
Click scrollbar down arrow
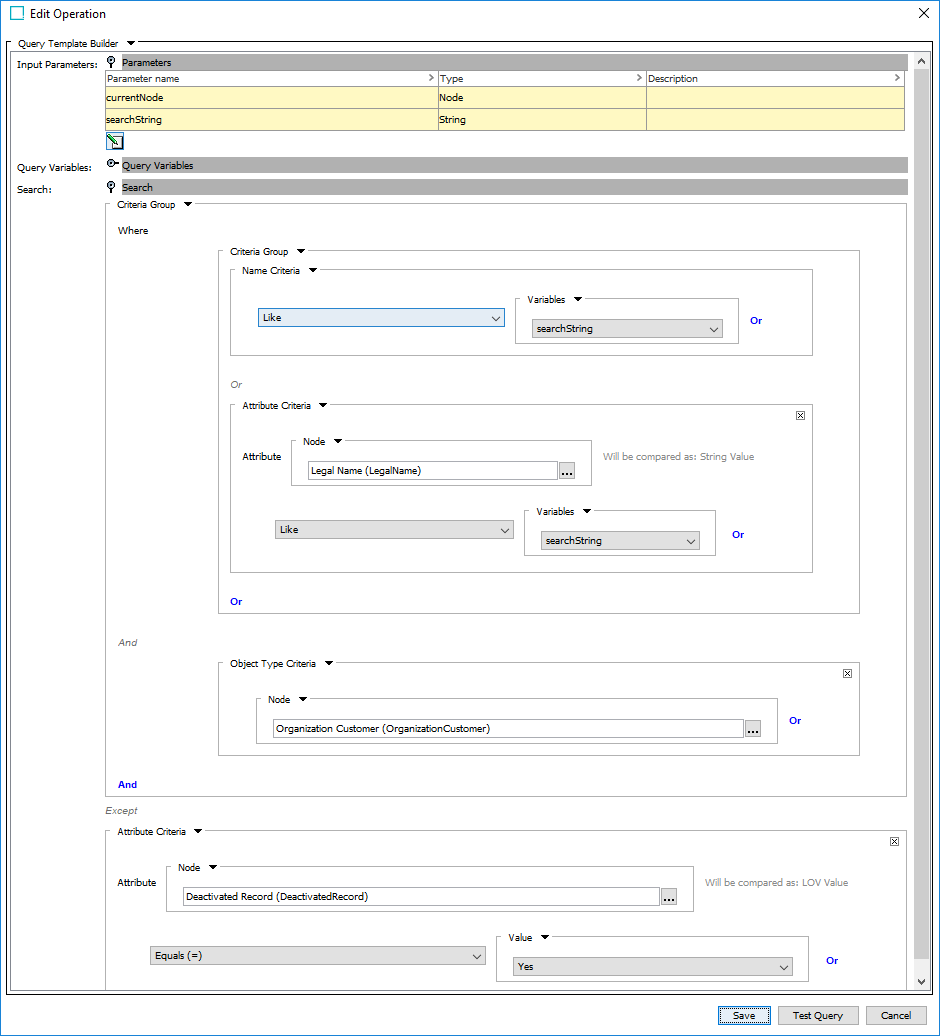tap(922, 982)
